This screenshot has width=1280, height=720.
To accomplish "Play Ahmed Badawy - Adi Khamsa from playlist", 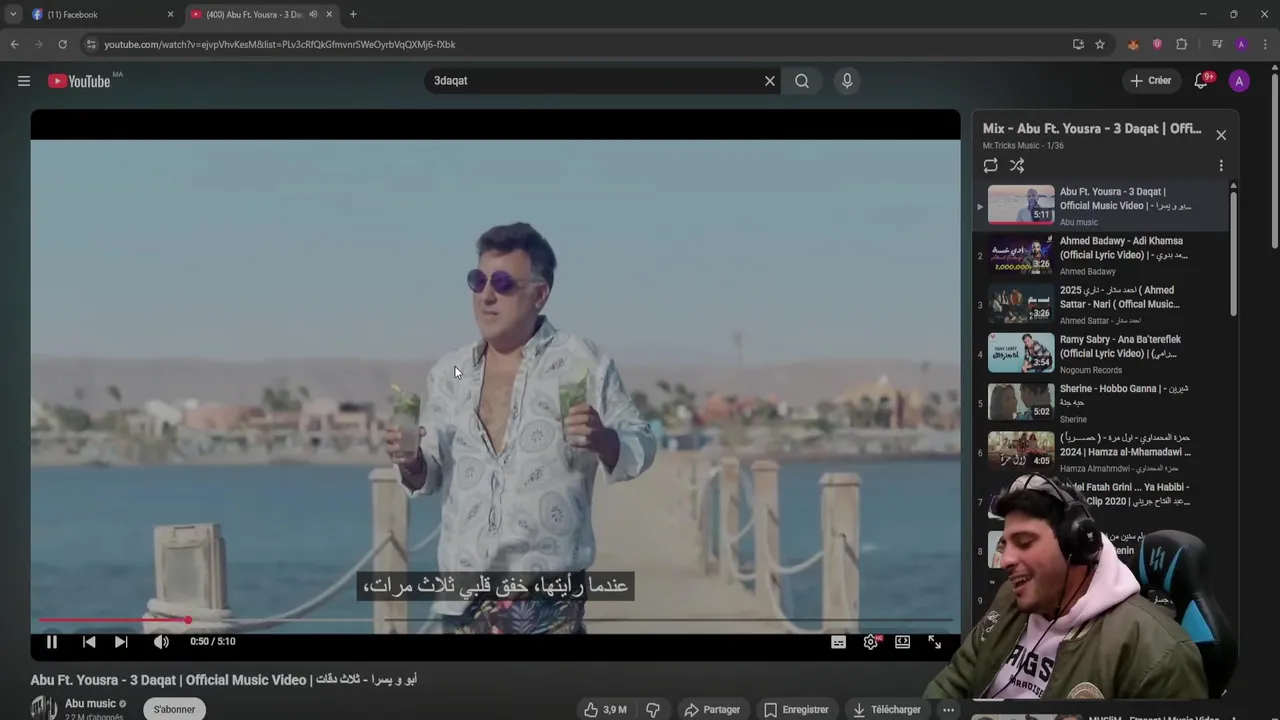I will point(1100,256).
